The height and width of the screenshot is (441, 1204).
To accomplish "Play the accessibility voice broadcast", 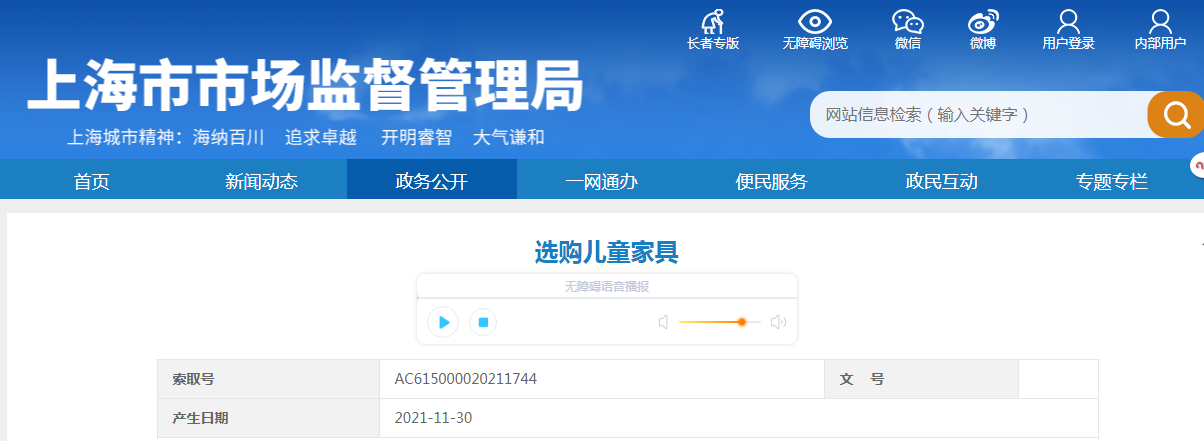I will (x=442, y=322).
